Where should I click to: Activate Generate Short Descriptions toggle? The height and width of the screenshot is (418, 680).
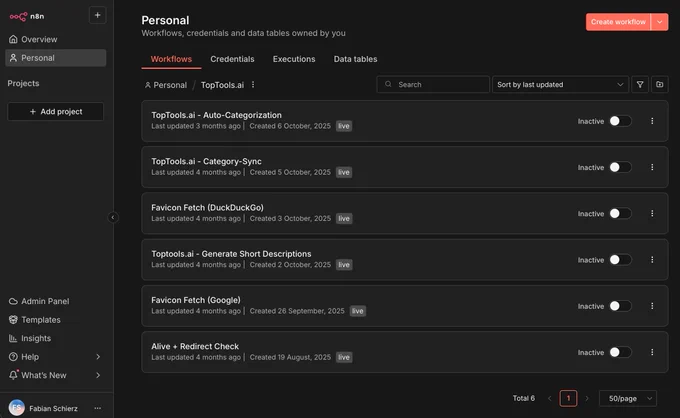tap(620, 260)
